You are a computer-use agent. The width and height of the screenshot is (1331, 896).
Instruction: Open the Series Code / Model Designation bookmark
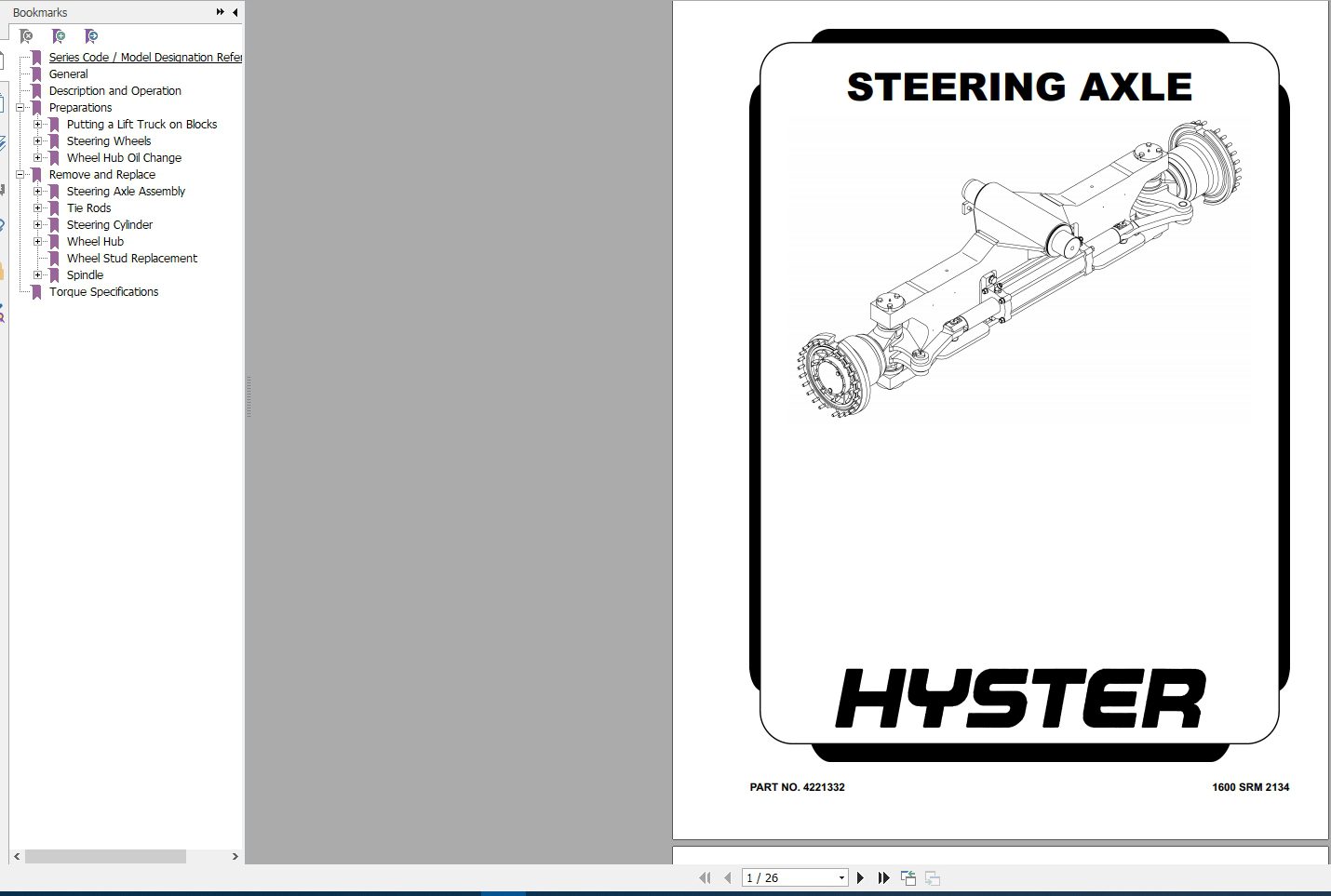pos(145,58)
